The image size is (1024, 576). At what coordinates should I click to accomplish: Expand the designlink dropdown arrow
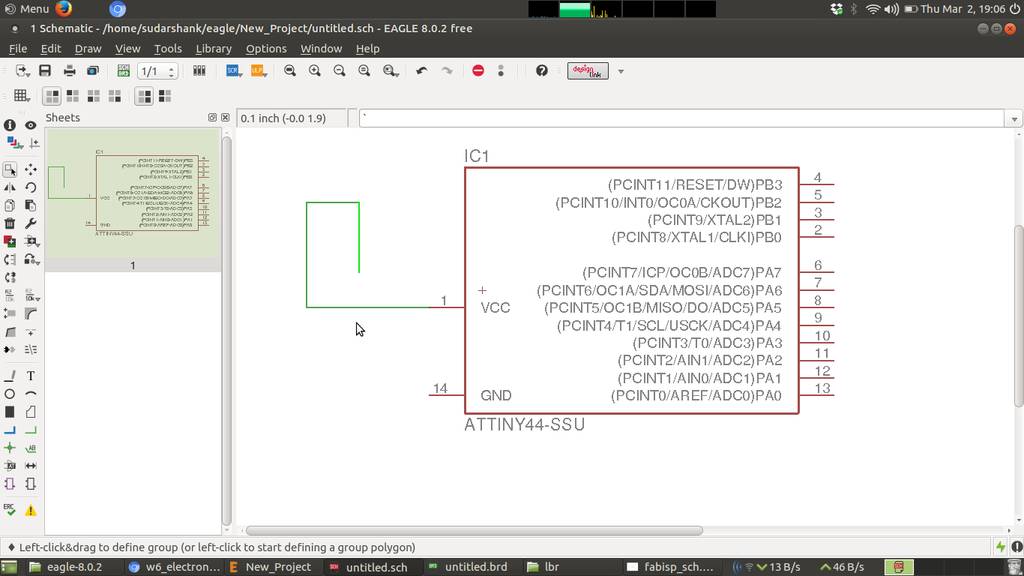point(621,71)
